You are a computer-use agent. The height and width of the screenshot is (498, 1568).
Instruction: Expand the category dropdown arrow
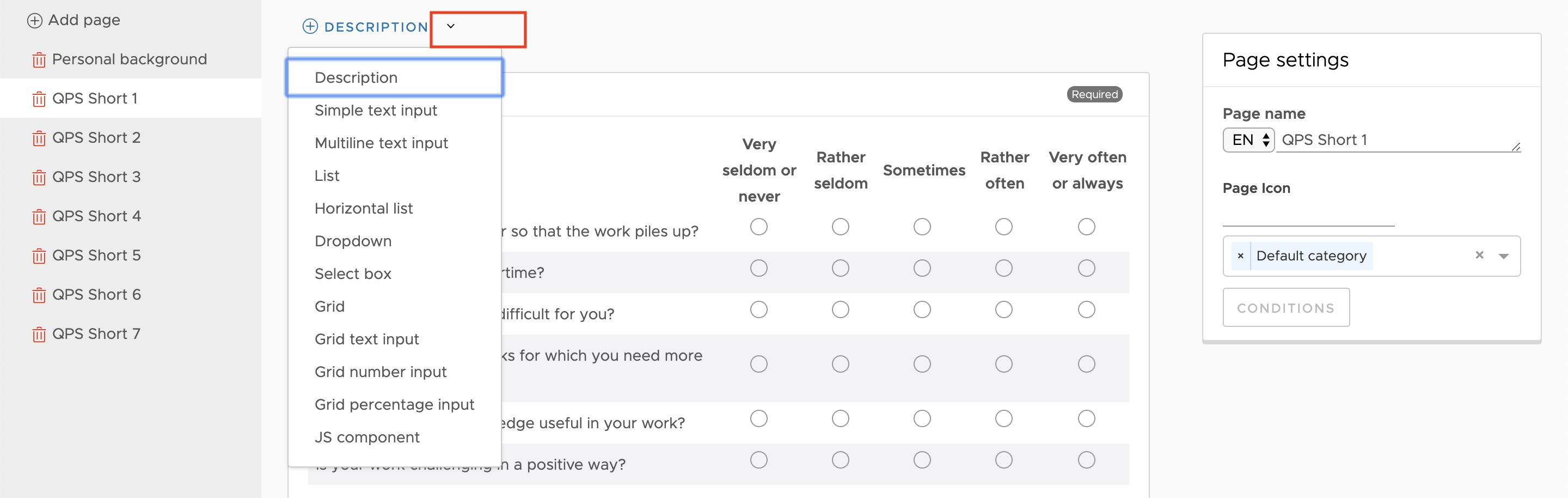pyautogui.click(x=1503, y=256)
